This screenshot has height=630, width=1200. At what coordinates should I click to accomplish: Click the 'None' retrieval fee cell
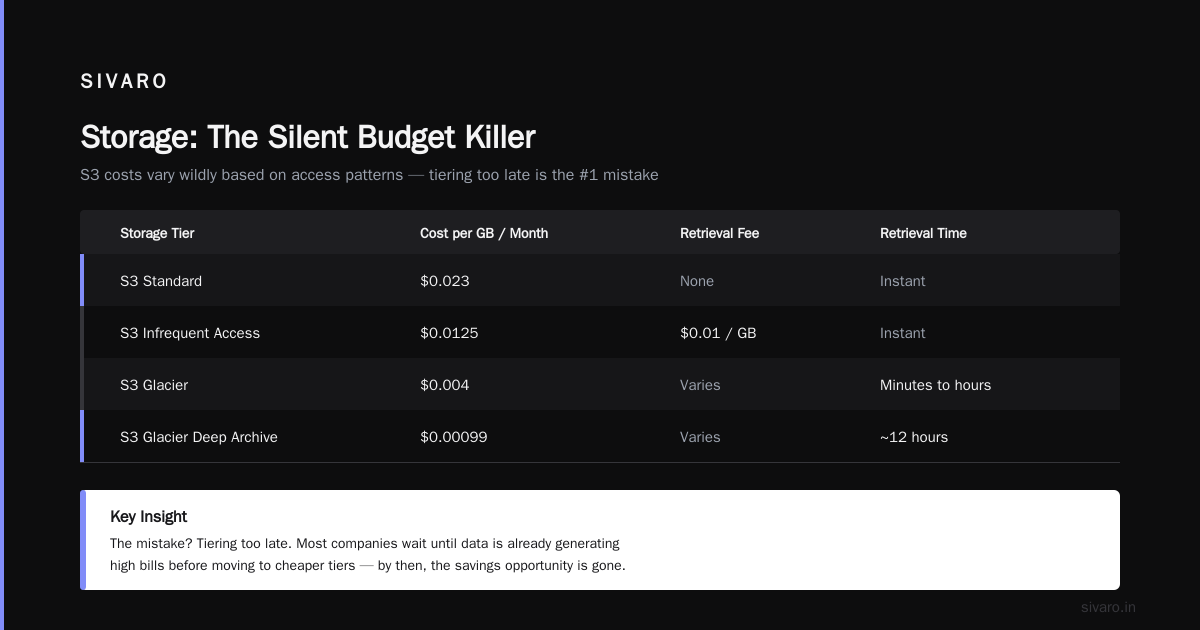[697, 281]
